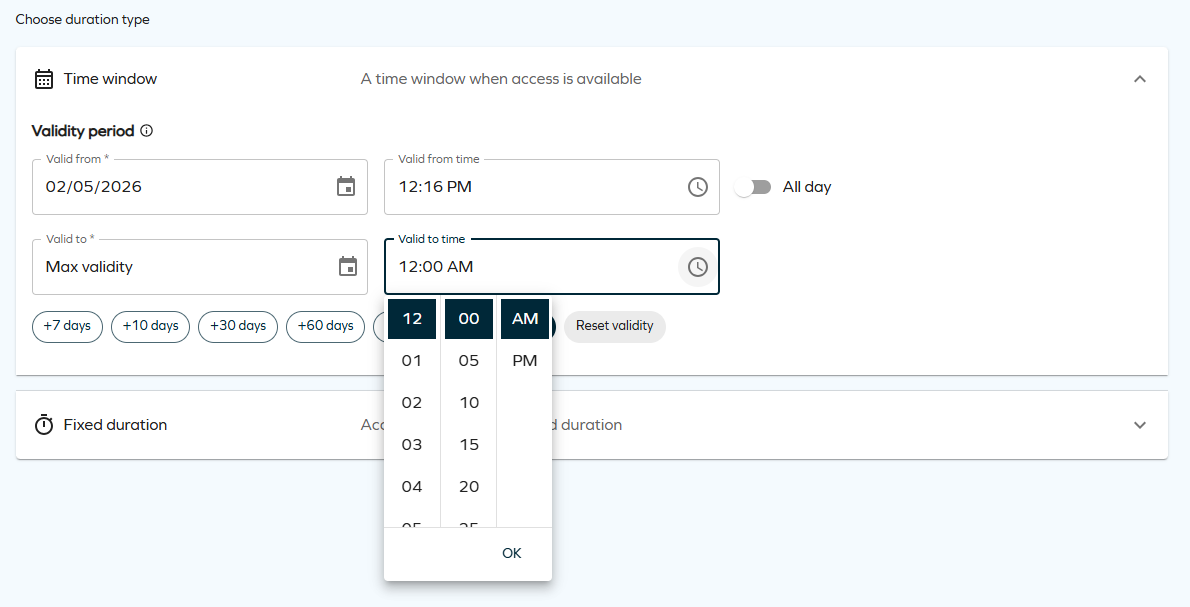Viewport: 1190px width, 607px height.
Task: Click the Valid to field showing Max validity
Action: (x=180, y=266)
